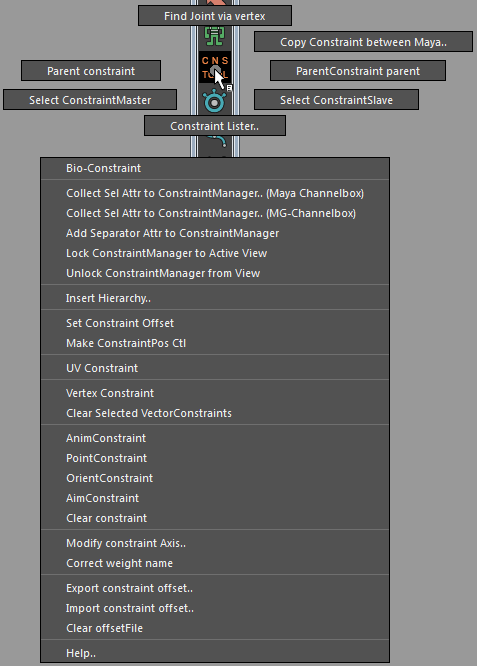Choose PointConstraint
The image size is (477, 666).
(x=215, y=458)
